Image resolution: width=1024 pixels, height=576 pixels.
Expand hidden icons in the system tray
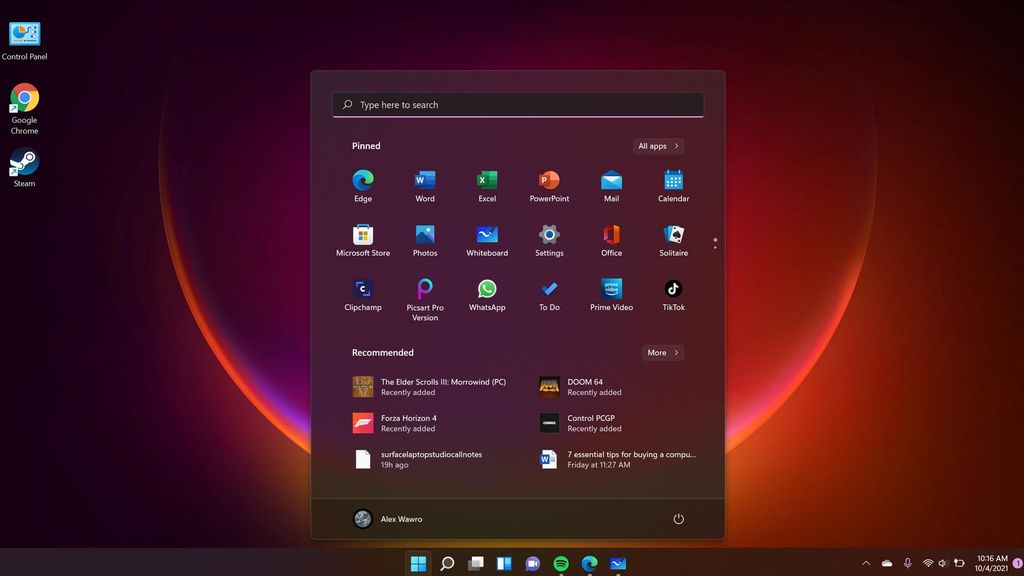[x=865, y=562]
